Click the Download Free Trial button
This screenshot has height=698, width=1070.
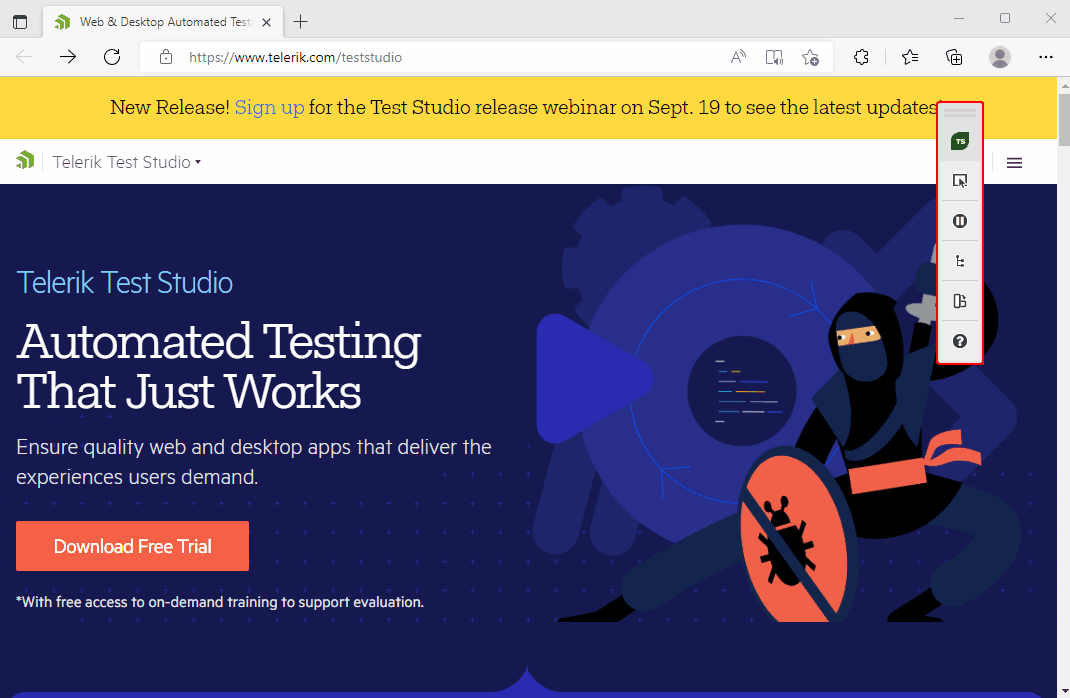pos(132,546)
